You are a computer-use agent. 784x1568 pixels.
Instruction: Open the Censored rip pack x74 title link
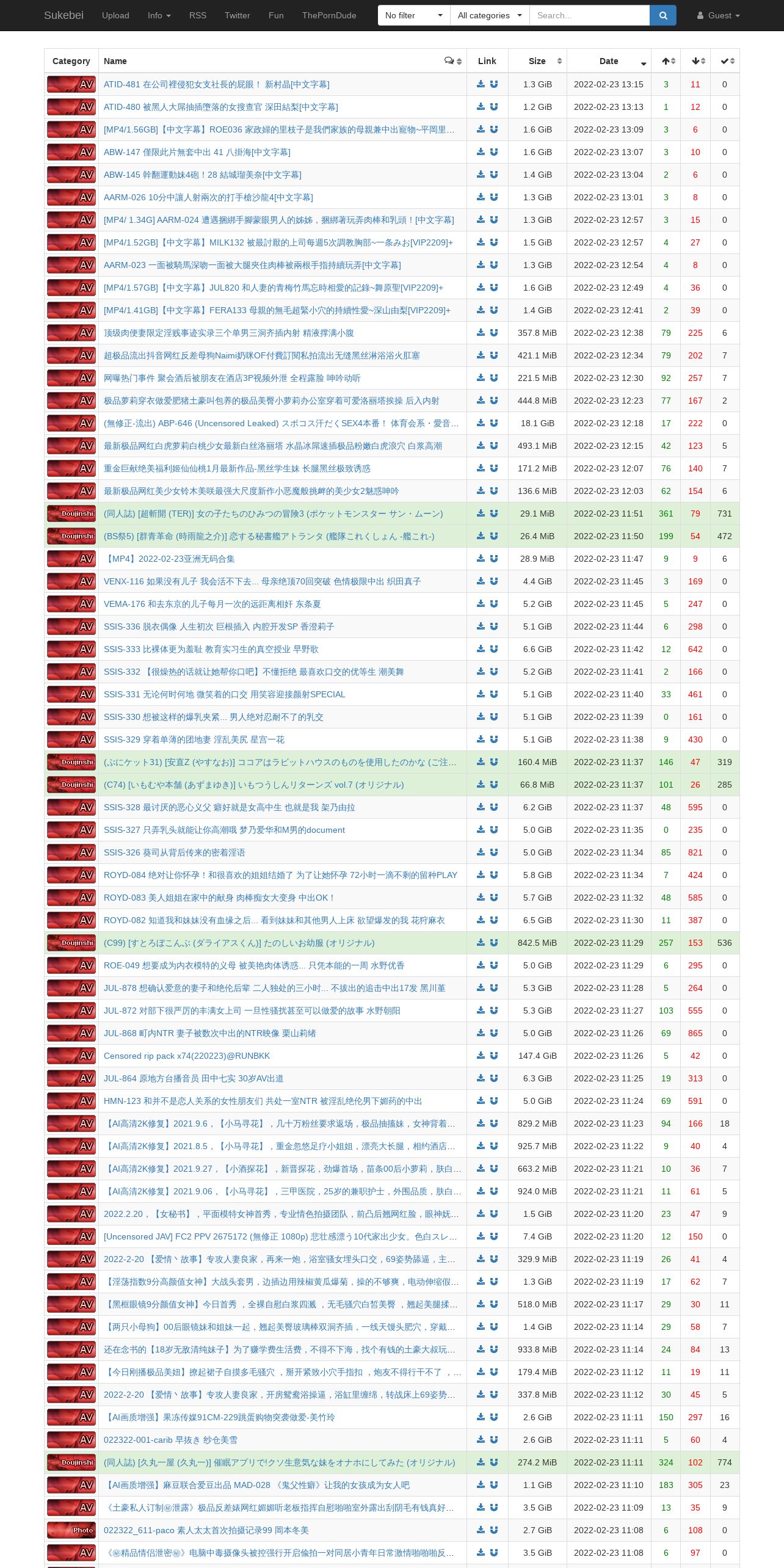(x=187, y=1056)
